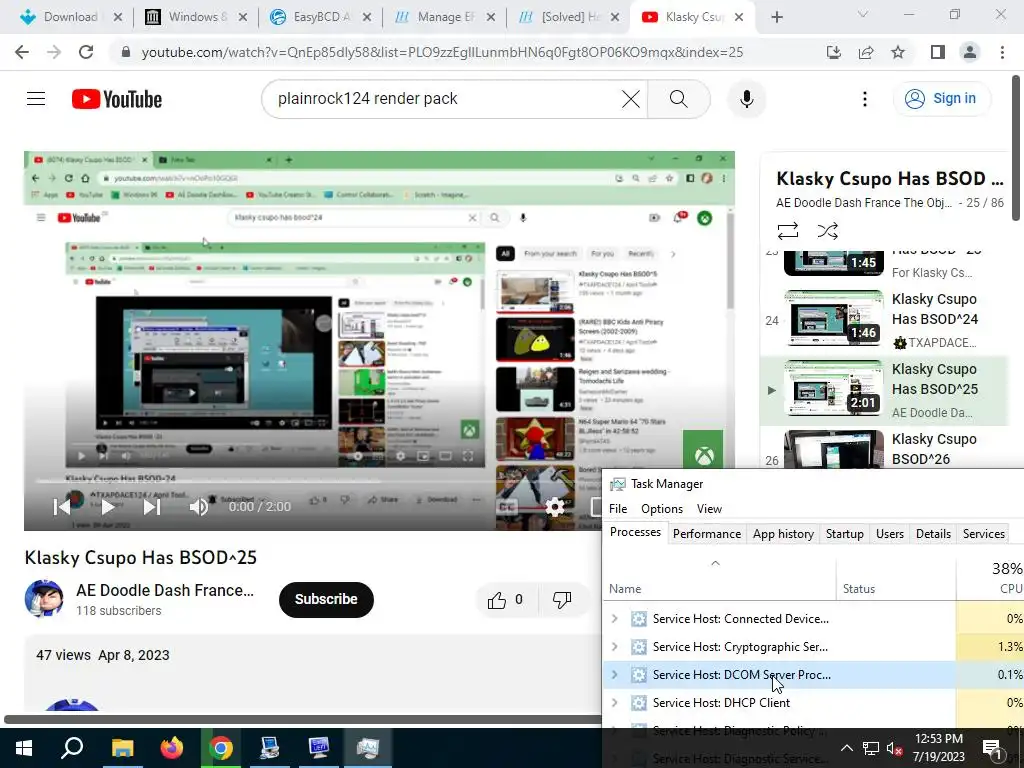Open Task Manager View menu

[709, 509]
